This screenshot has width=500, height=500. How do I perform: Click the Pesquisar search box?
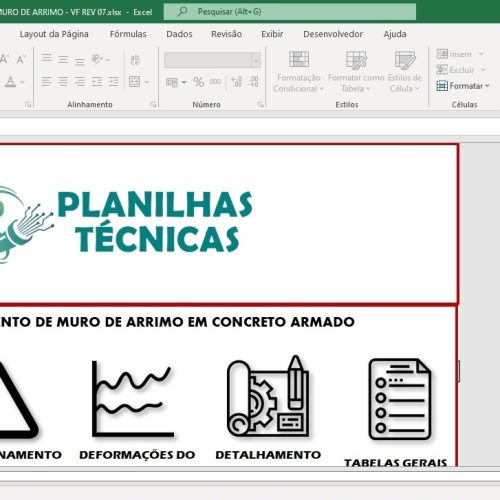(x=290, y=12)
